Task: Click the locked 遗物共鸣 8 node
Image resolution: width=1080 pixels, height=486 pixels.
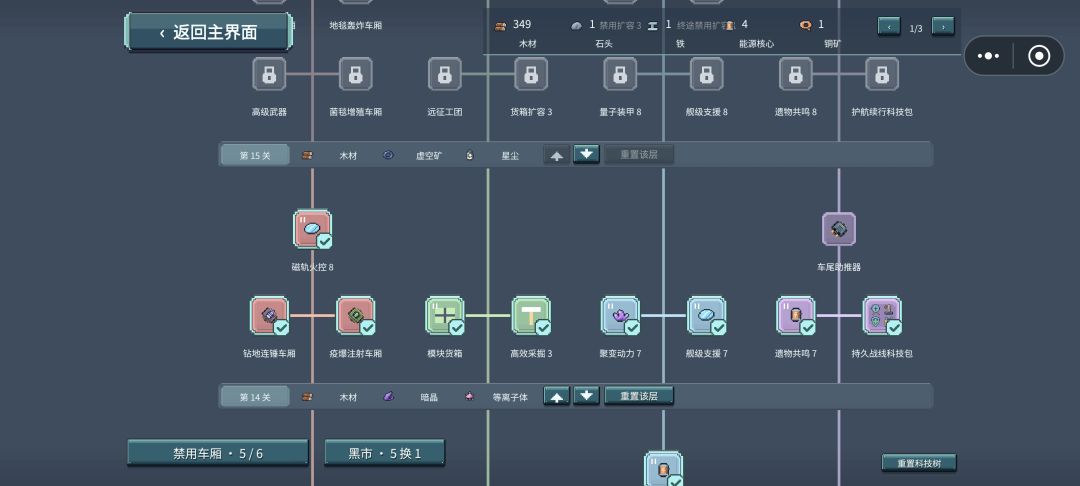Action: pos(796,74)
